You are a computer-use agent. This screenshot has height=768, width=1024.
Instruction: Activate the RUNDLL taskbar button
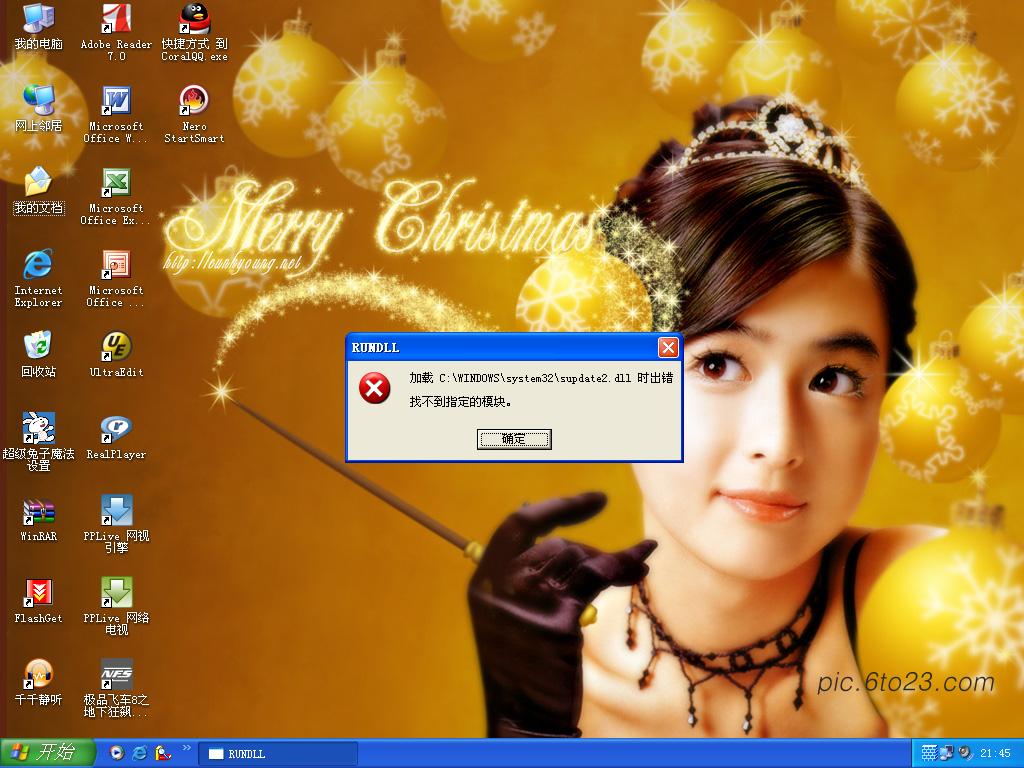[x=278, y=754]
